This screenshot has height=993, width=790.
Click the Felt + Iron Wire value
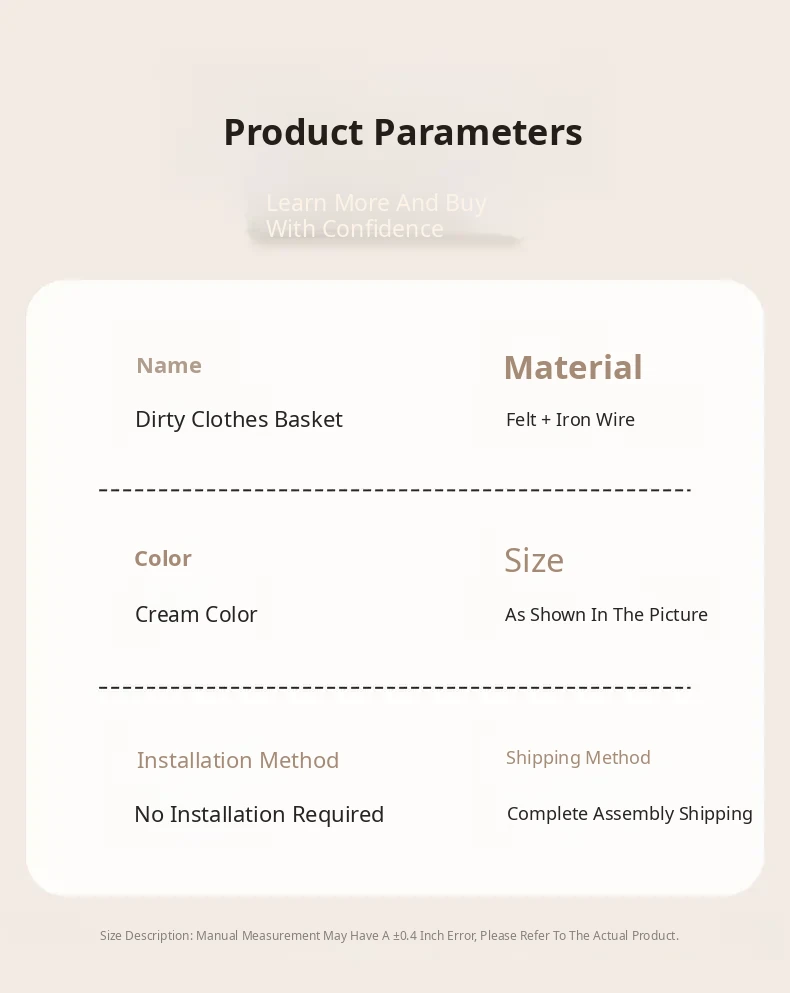coord(570,420)
